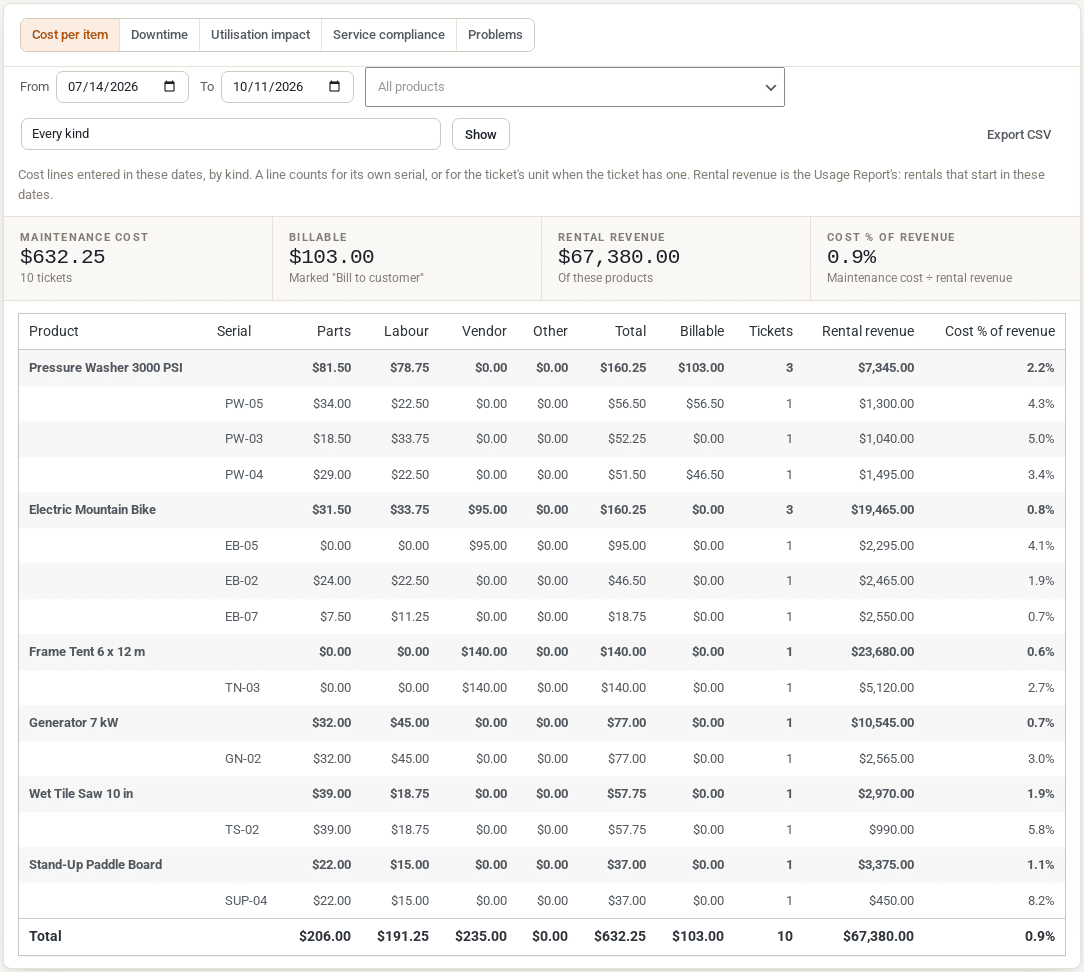Export the report via Export CSV

point(1018,134)
